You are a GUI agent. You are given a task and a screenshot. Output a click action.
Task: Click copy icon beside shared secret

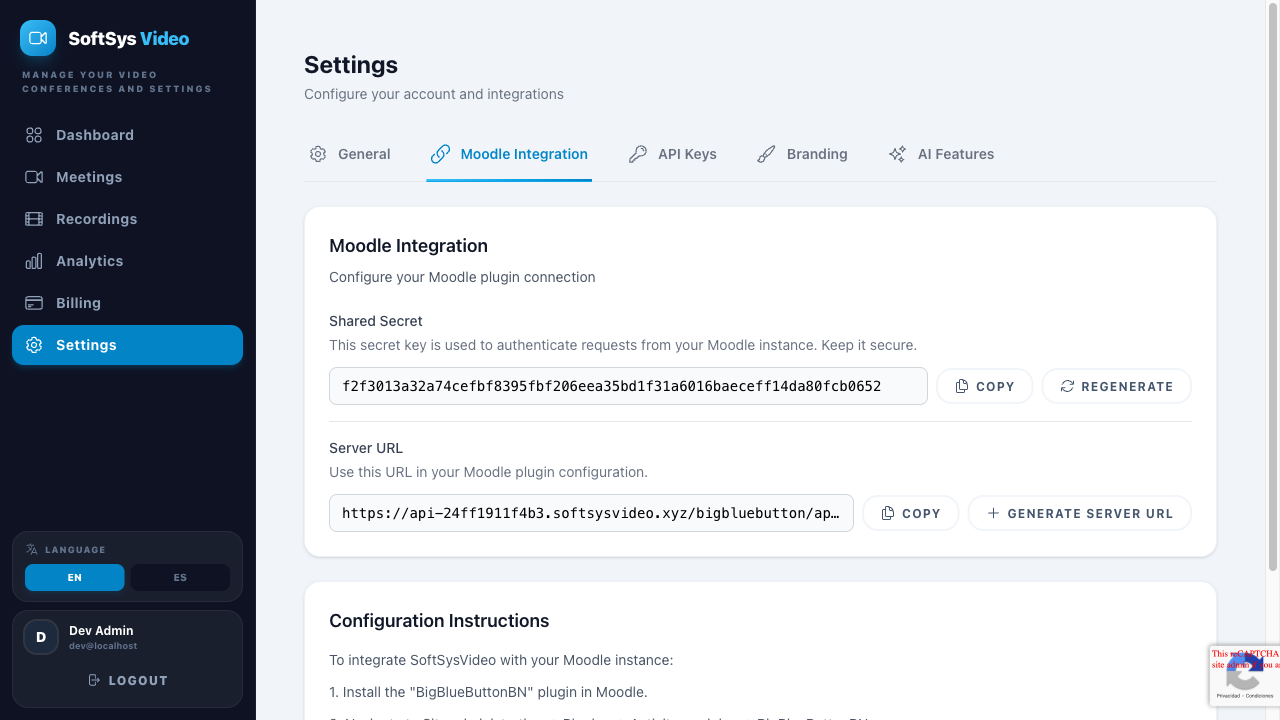962,386
